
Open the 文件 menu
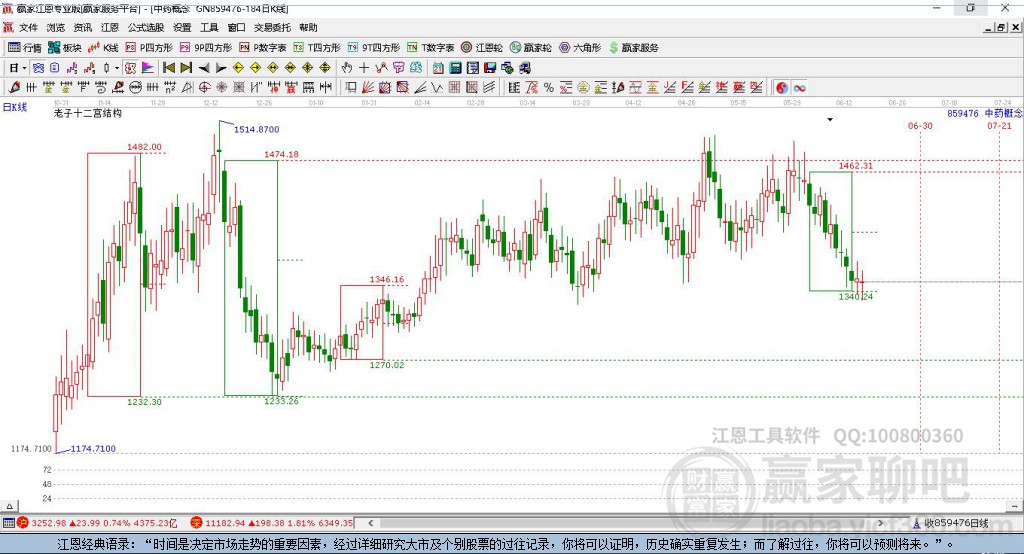click(29, 27)
